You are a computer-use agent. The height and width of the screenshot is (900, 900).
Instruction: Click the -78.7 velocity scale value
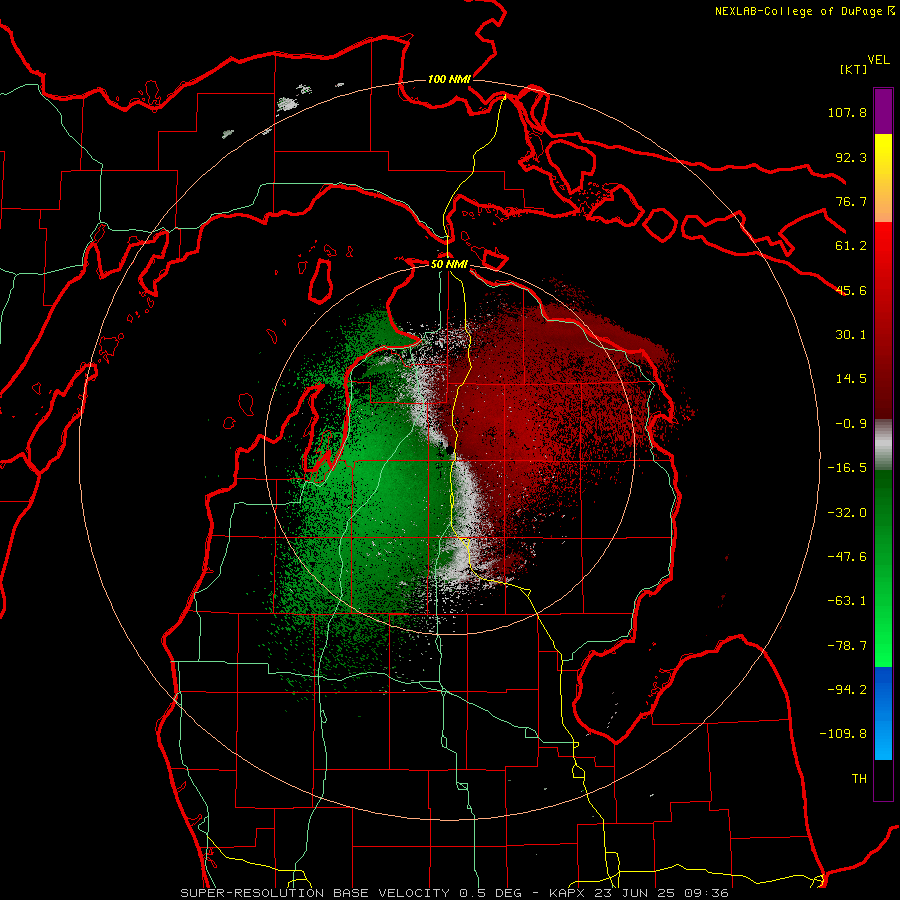(x=847, y=646)
